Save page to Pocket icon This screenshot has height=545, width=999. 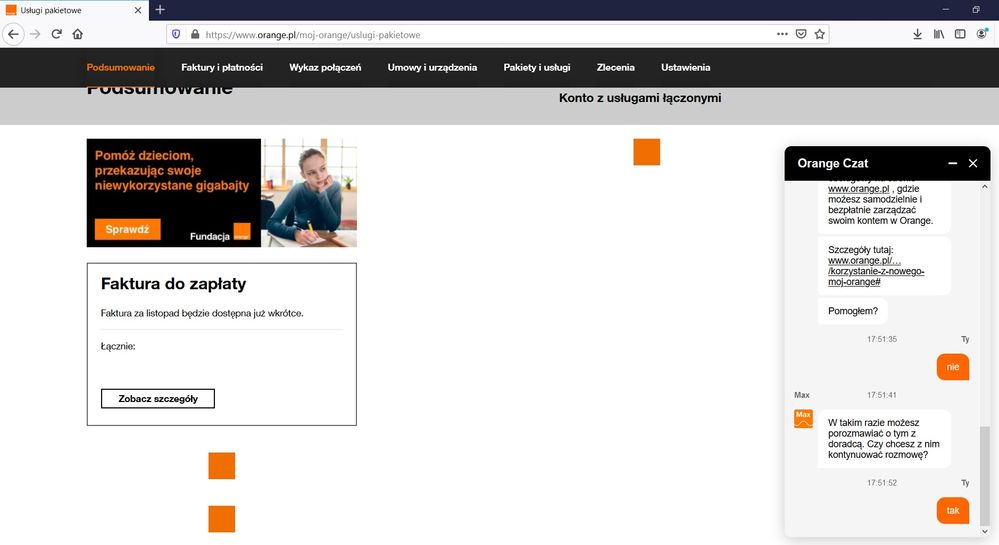pos(801,34)
